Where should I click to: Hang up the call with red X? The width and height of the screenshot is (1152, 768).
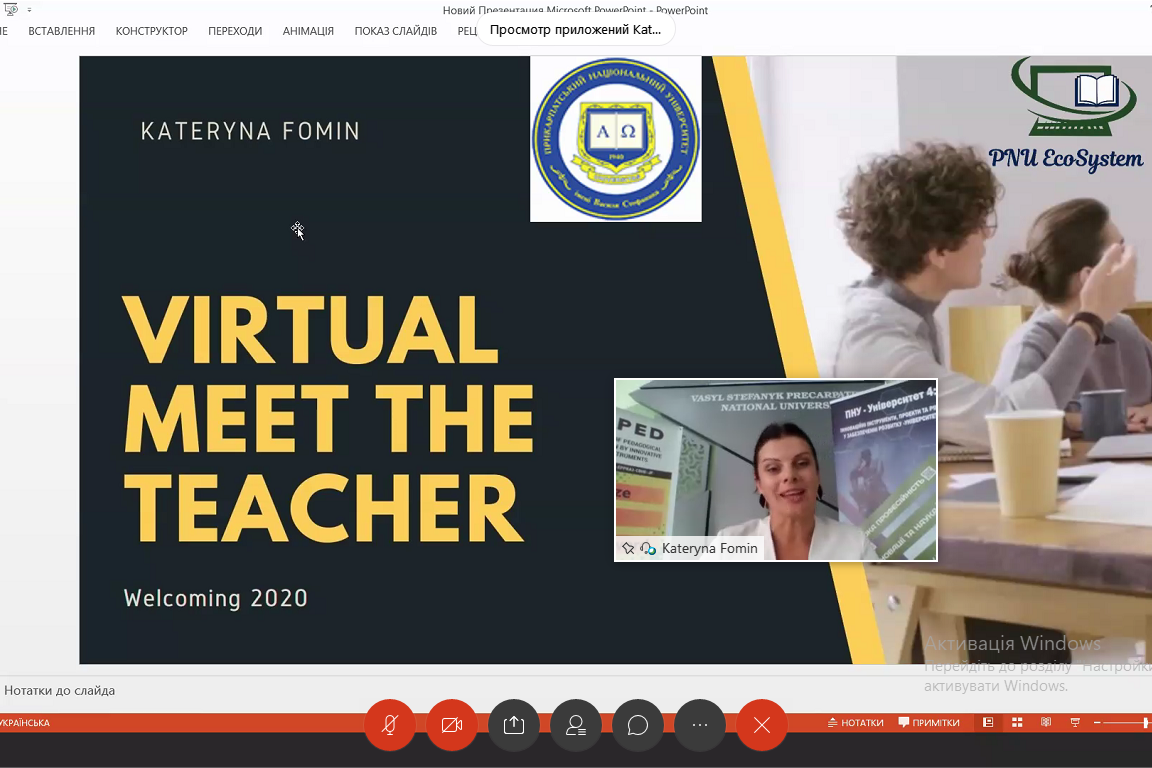point(762,725)
